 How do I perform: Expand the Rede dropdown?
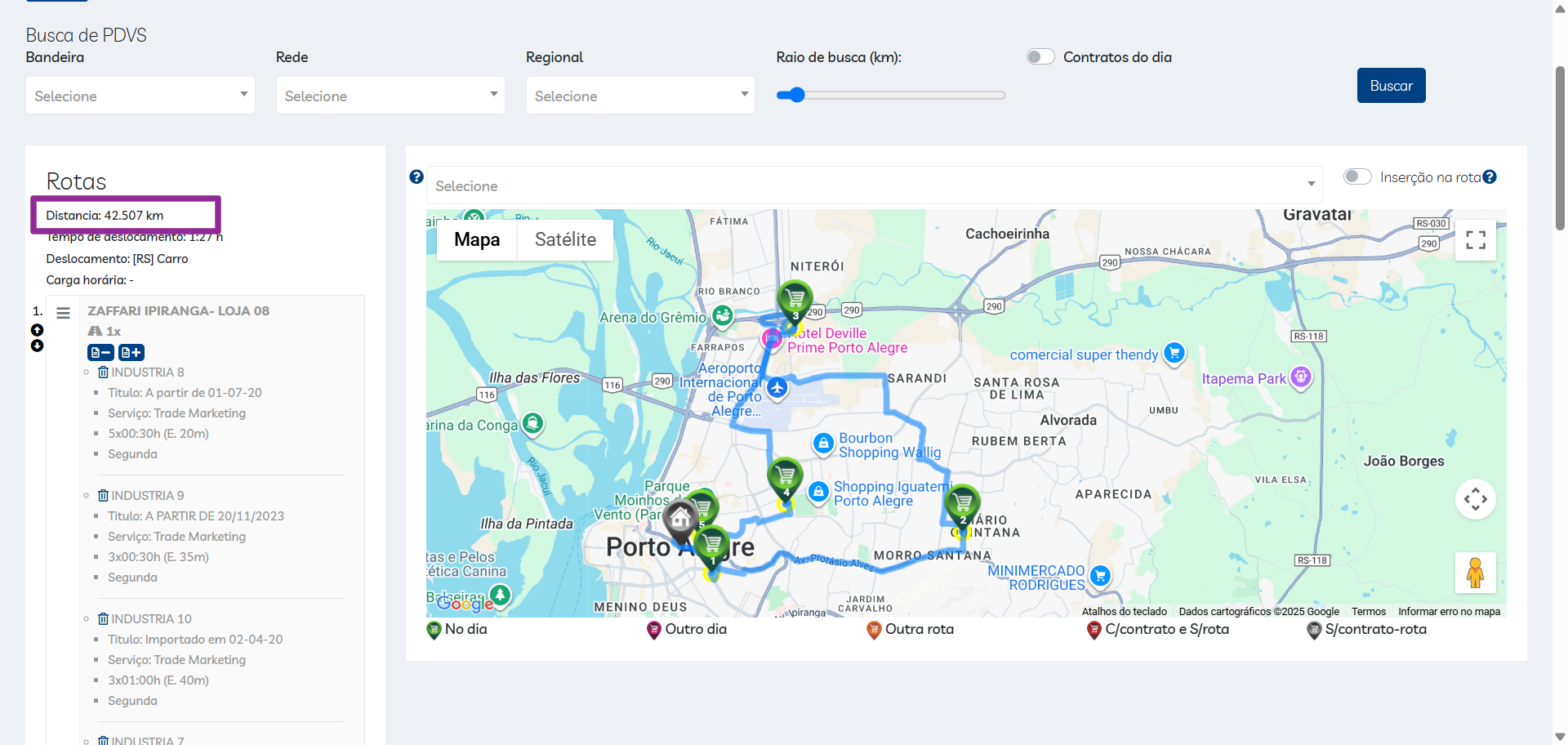tap(390, 96)
